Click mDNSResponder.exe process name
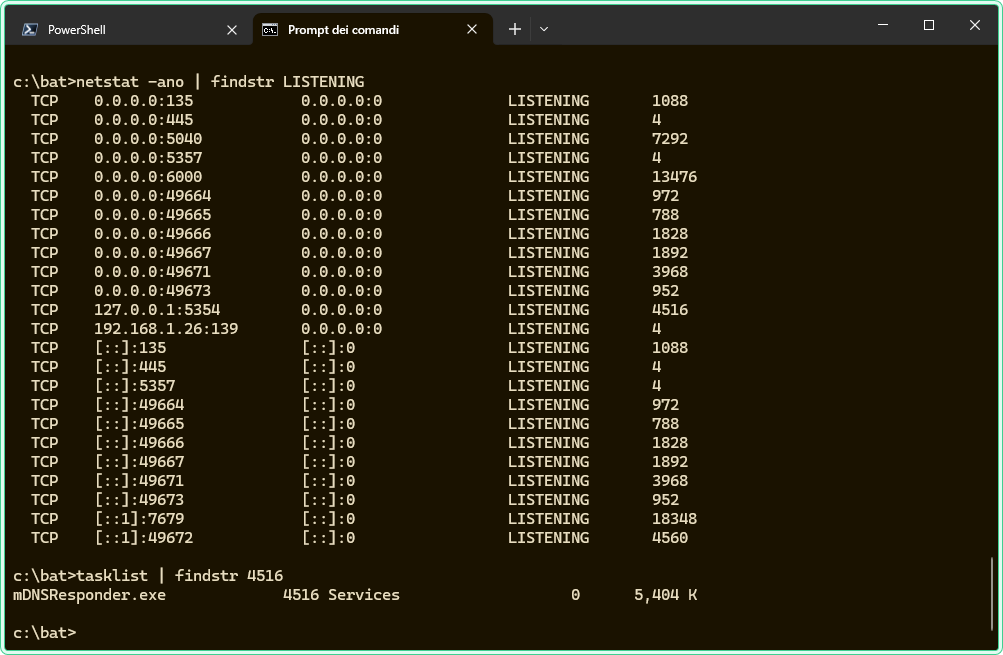Screen dimensions: 1003x655 click(90, 595)
